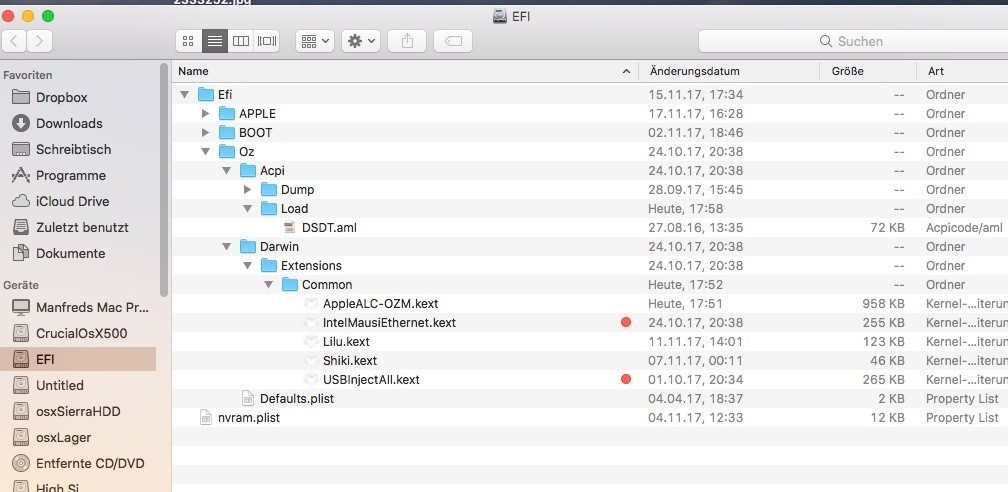Go forward with the right arrow
The height and width of the screenshot is (492, 1008).
(40, 41)
